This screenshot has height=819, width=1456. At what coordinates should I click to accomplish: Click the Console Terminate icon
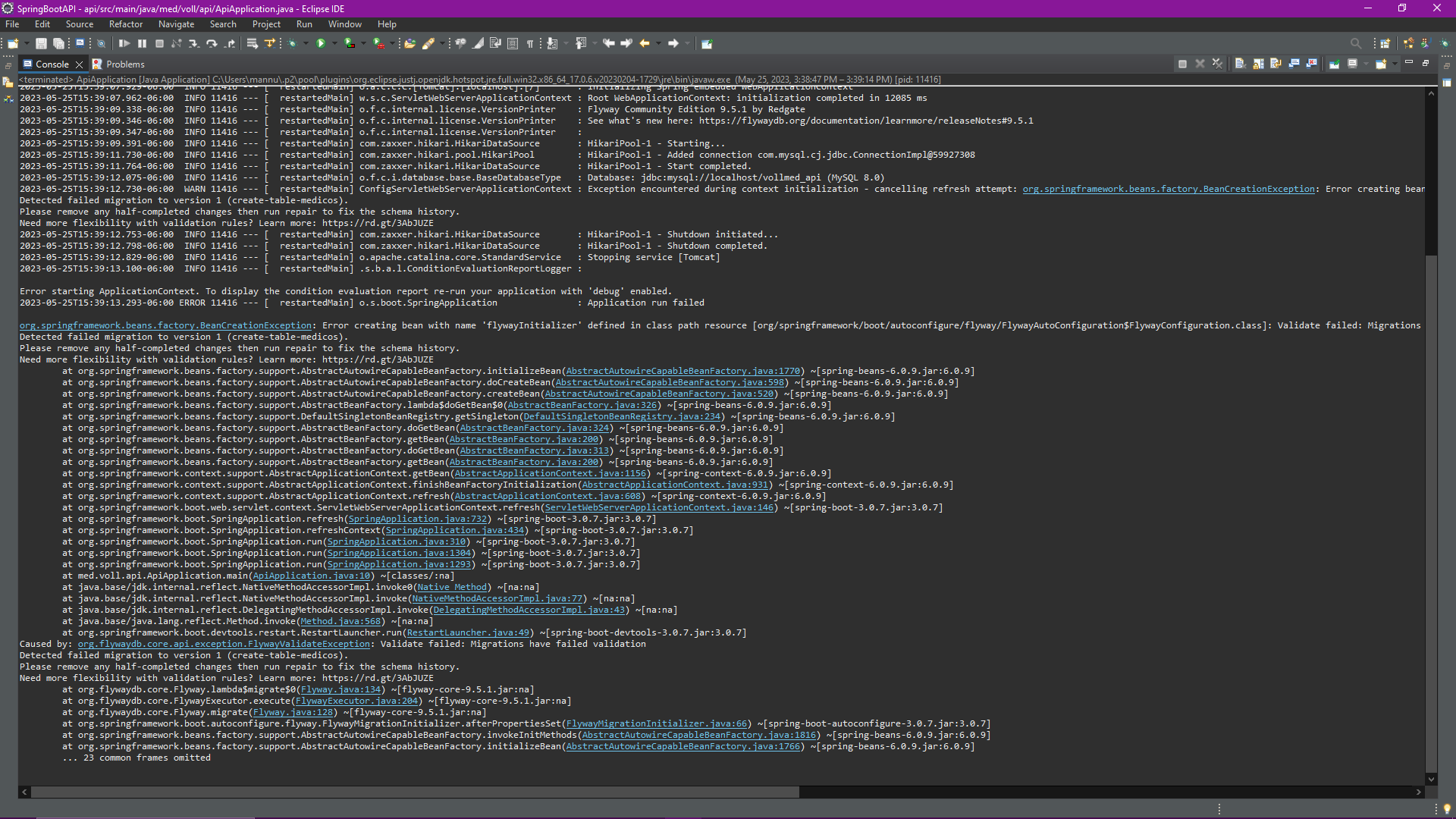pos(1182,64)
